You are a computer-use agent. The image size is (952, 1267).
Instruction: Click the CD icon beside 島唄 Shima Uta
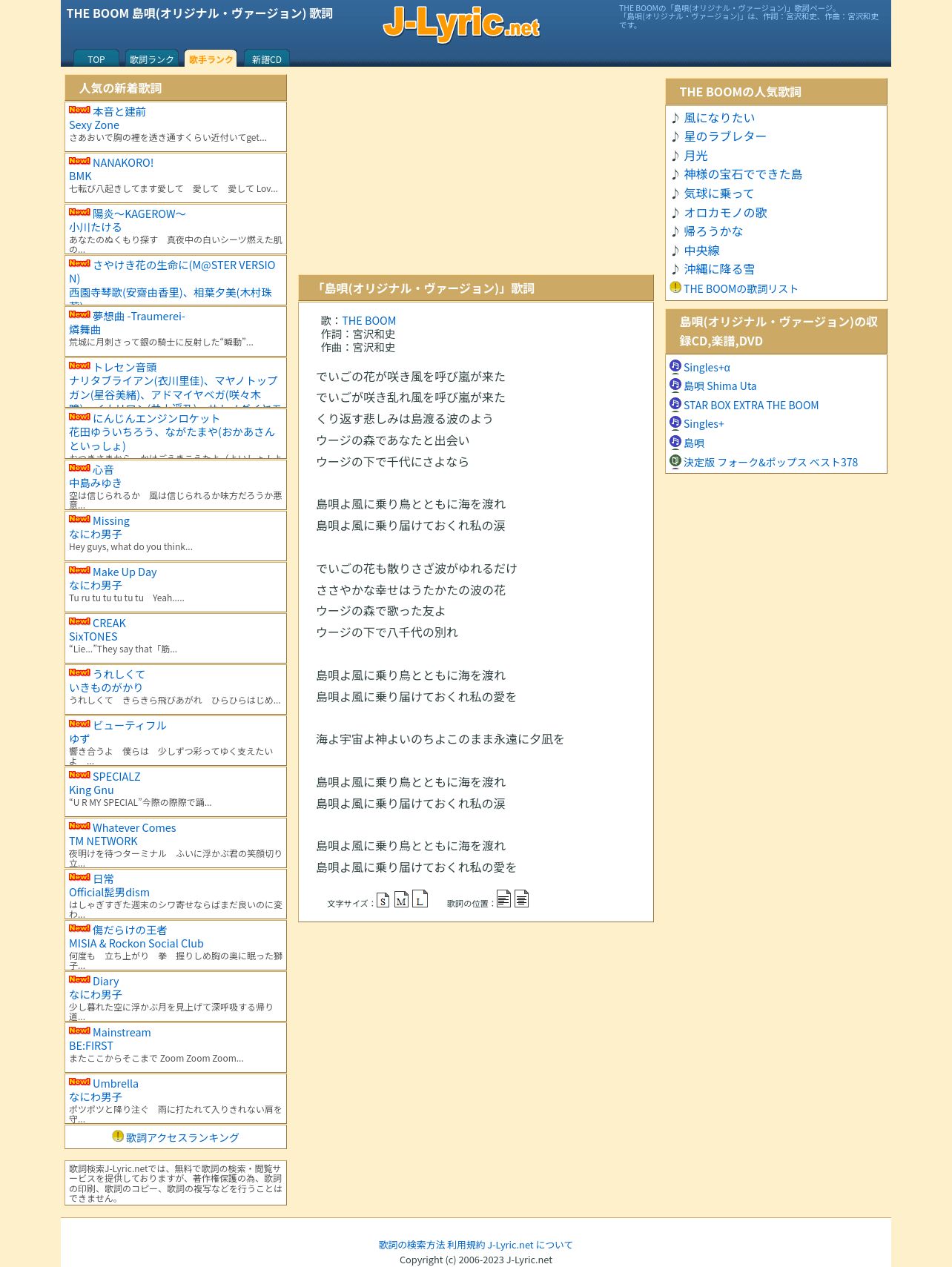click(675, 385)
